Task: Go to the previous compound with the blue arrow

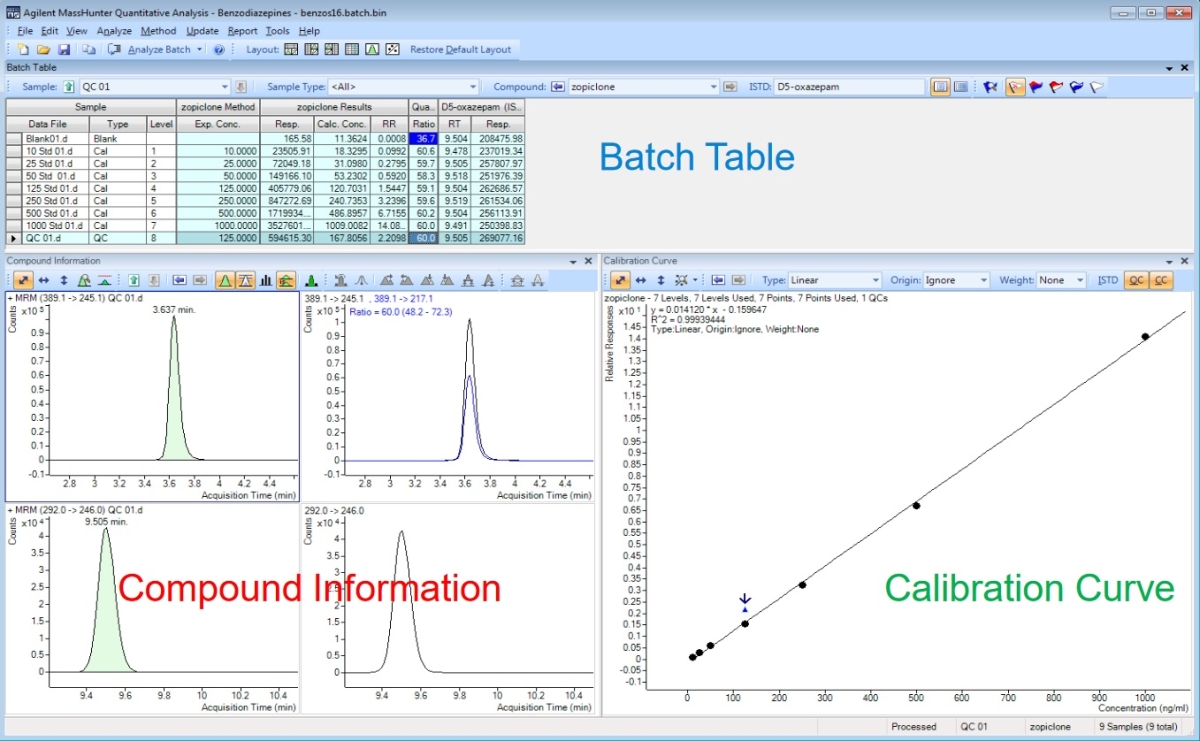Action: pos(558,87)
